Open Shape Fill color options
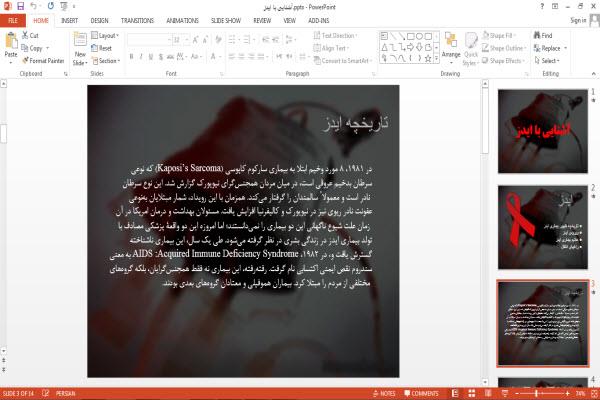This screenshot has height=400, width=600. (499, 35)
